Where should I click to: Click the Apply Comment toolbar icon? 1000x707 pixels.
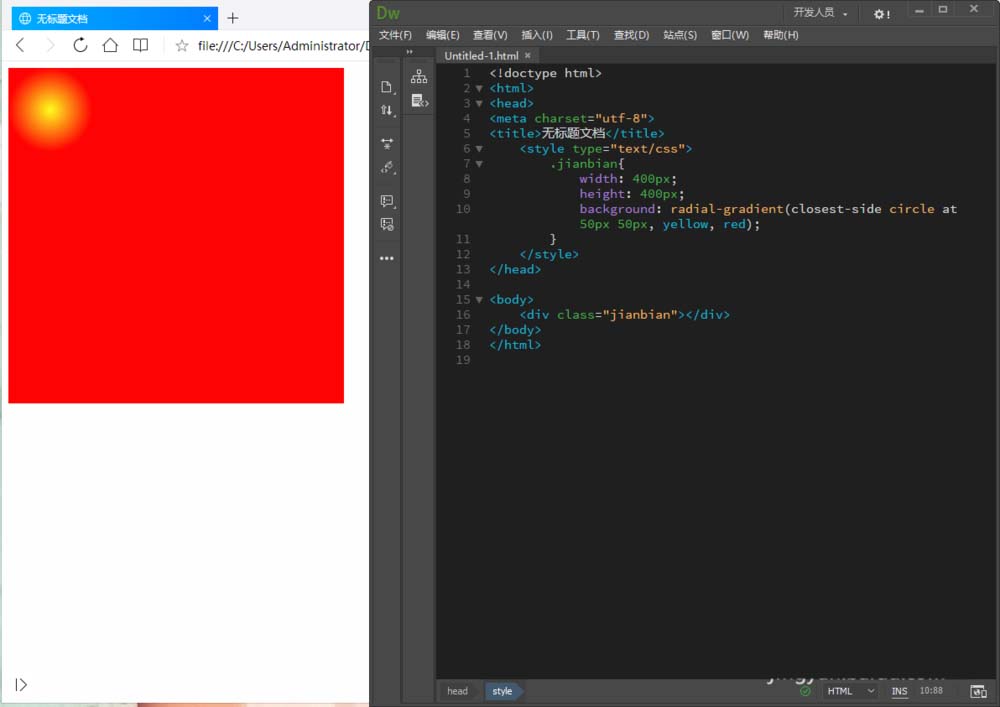[x=387, y=201]
